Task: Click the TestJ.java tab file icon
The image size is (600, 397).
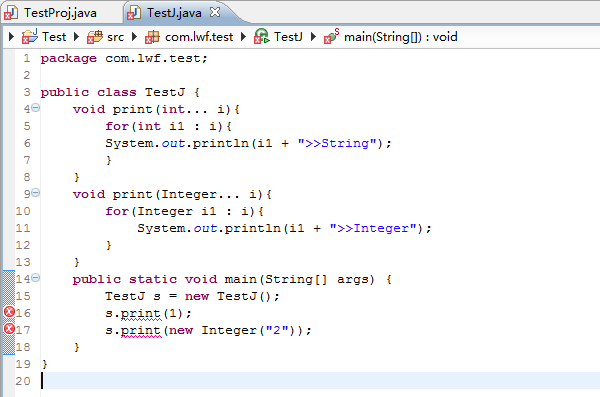Action: click(134, 13)
